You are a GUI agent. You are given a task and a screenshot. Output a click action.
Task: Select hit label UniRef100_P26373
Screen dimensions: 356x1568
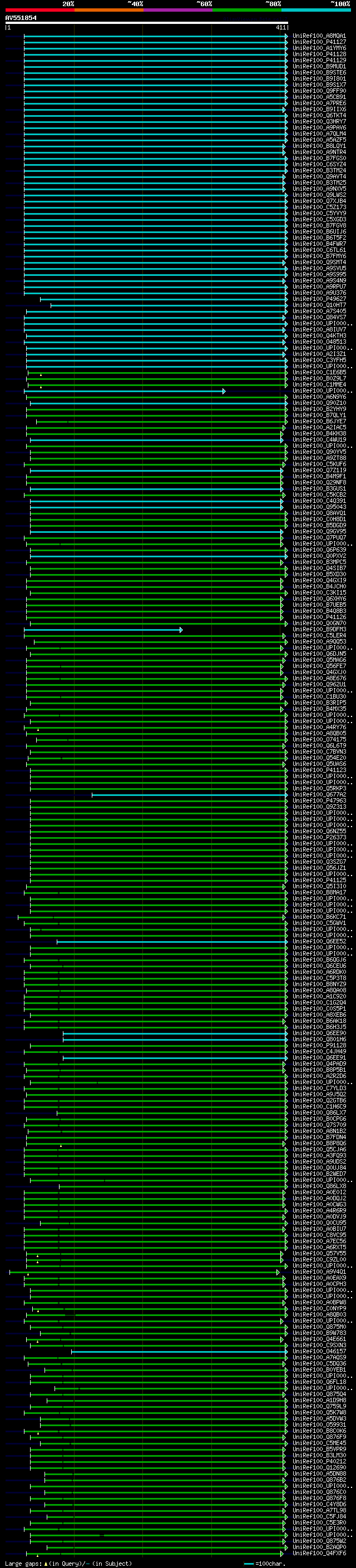(319, 837)
